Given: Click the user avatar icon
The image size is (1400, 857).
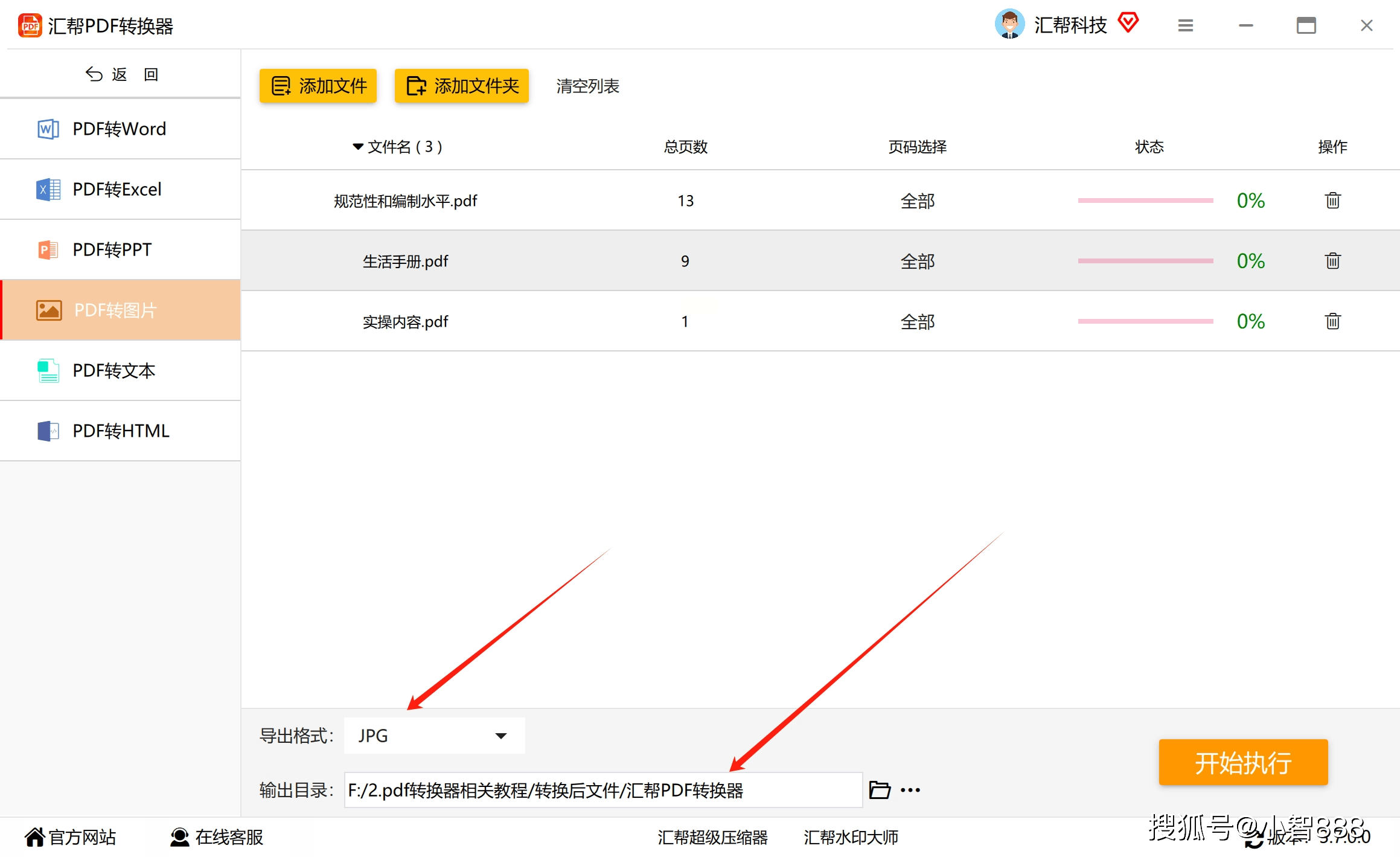Looking at the screenshot, I should (1009, 24).
